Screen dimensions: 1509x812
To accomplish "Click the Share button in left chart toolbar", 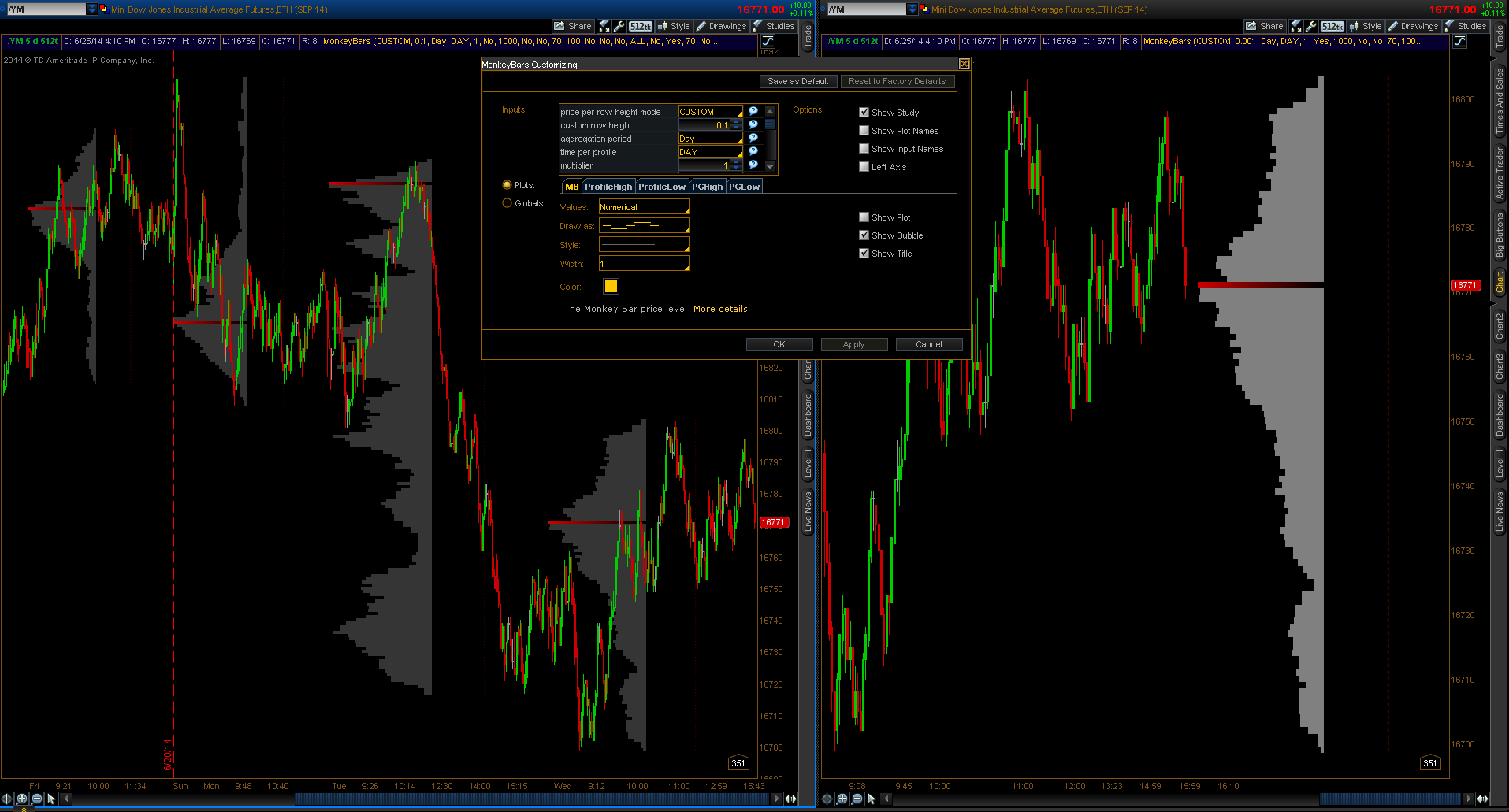I will coord(573,26).
